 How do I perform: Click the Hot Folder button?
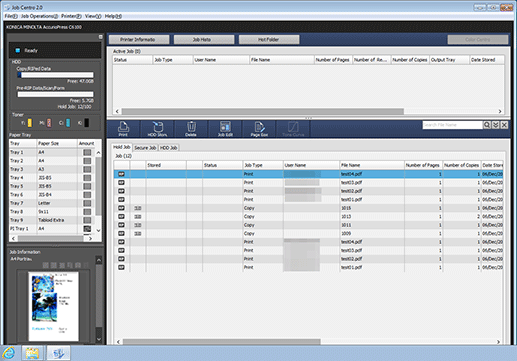(x=269, y=40)
